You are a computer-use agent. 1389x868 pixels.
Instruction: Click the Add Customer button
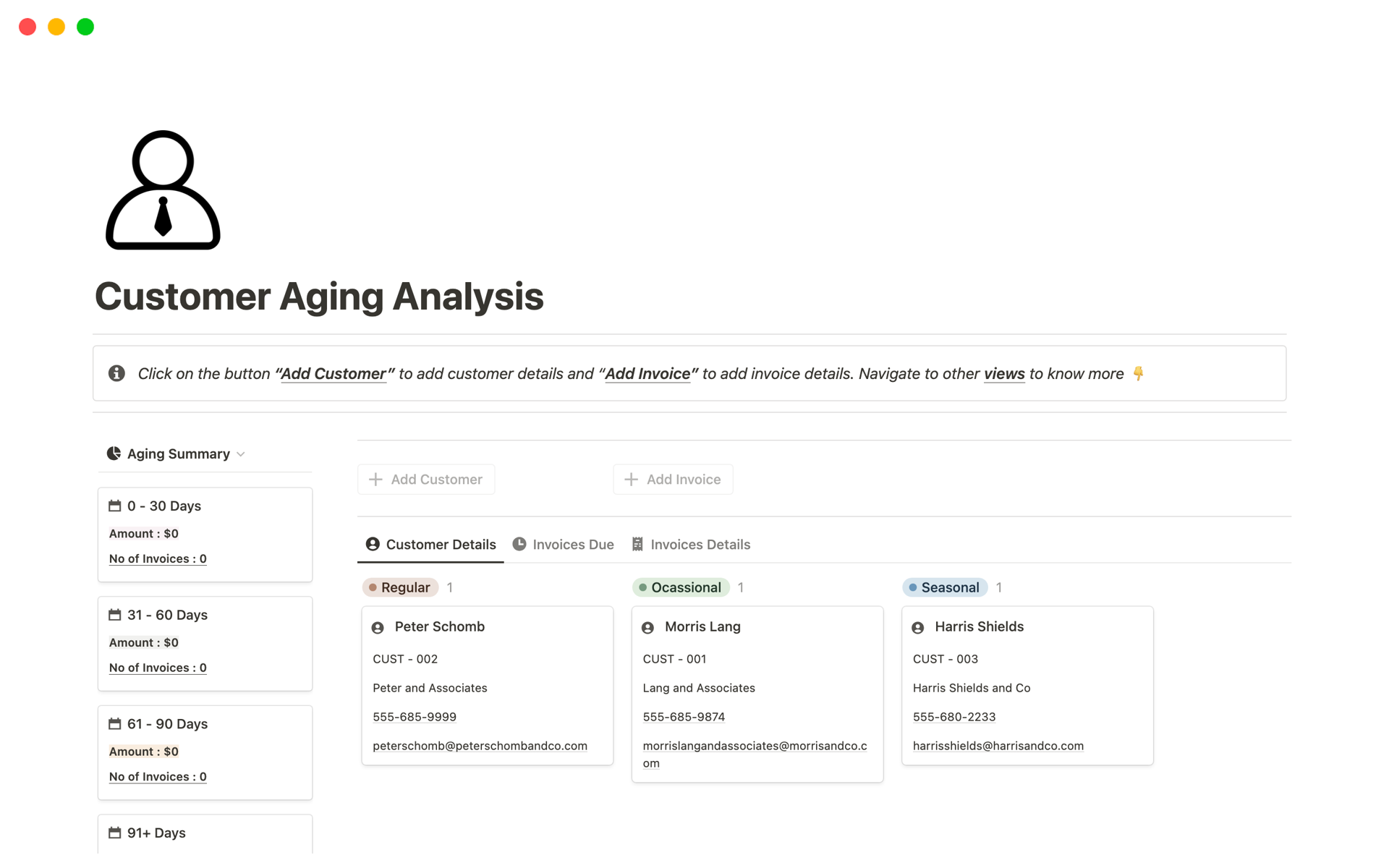pyautogui.click(x=426, y=479)
